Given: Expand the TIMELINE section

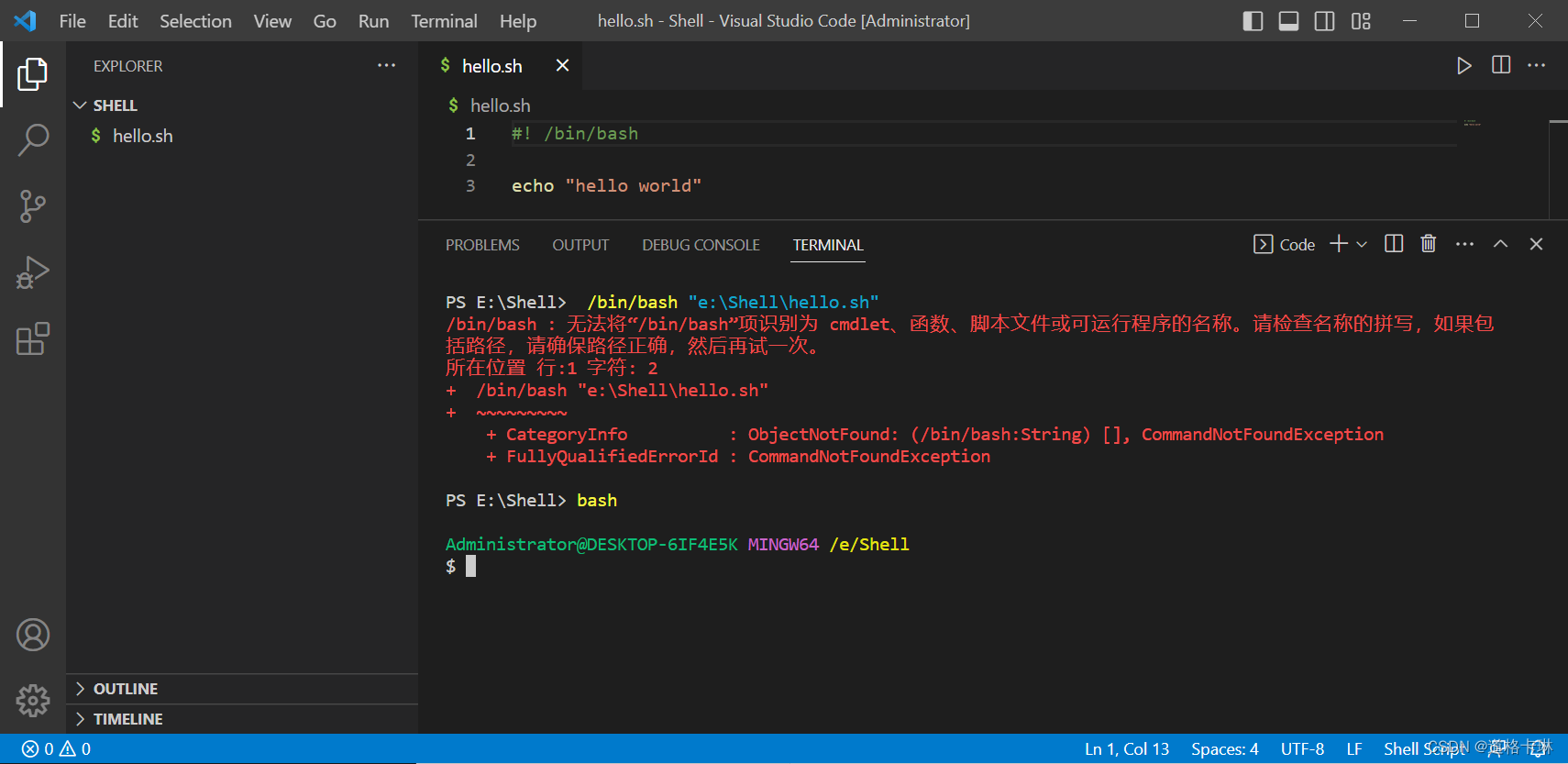Looking at the screenshot, I should coord(242,719).
